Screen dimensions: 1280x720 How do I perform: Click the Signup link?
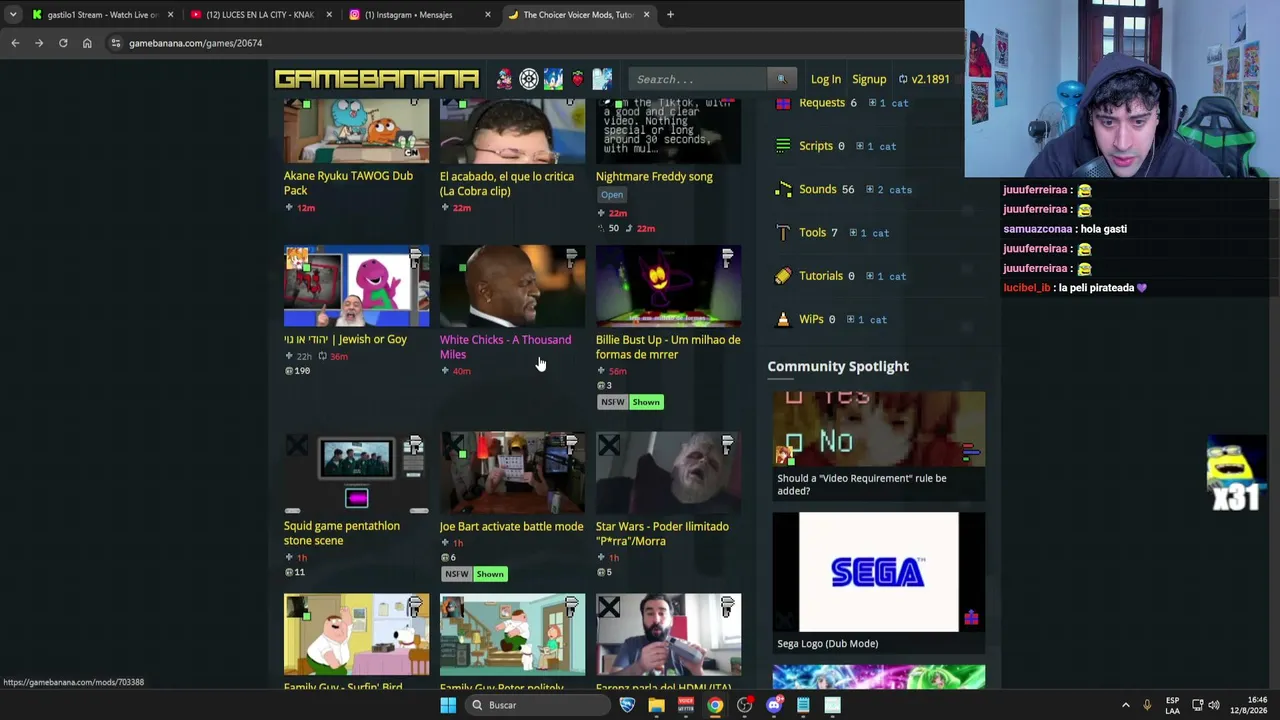[869, 79]
